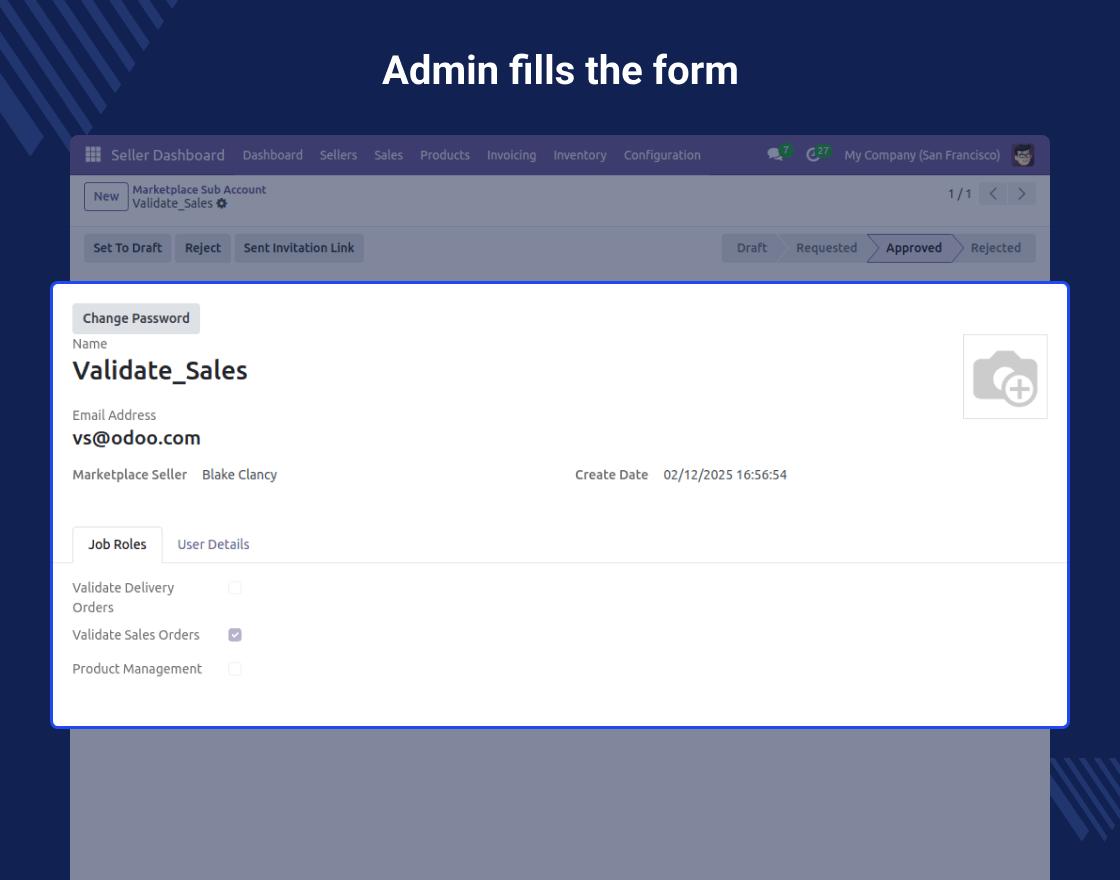The width and height of the screenshot is (1120, 880).
Task: Open the messages chat icon
Action: pos(775,154)
